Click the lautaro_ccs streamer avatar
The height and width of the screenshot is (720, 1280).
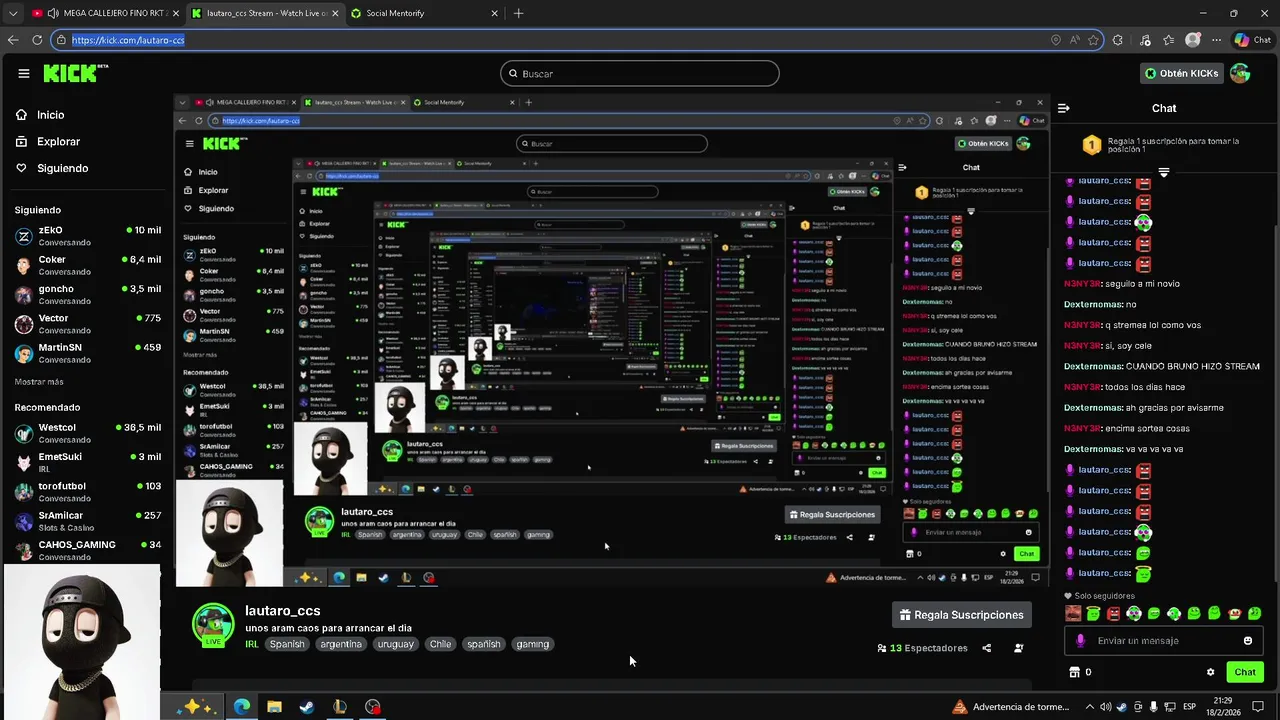213,625
